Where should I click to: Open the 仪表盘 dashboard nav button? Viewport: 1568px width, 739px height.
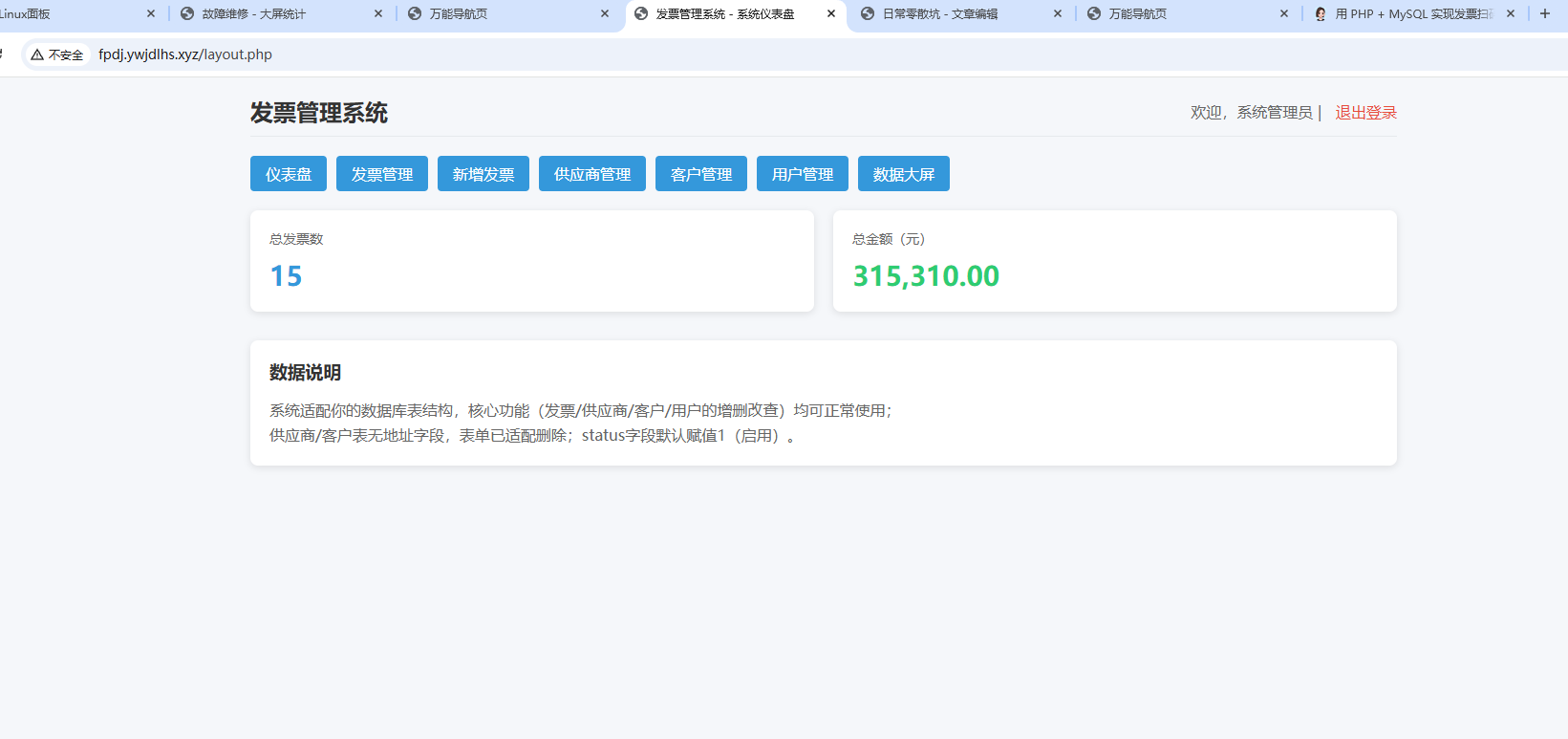point(289,174)
